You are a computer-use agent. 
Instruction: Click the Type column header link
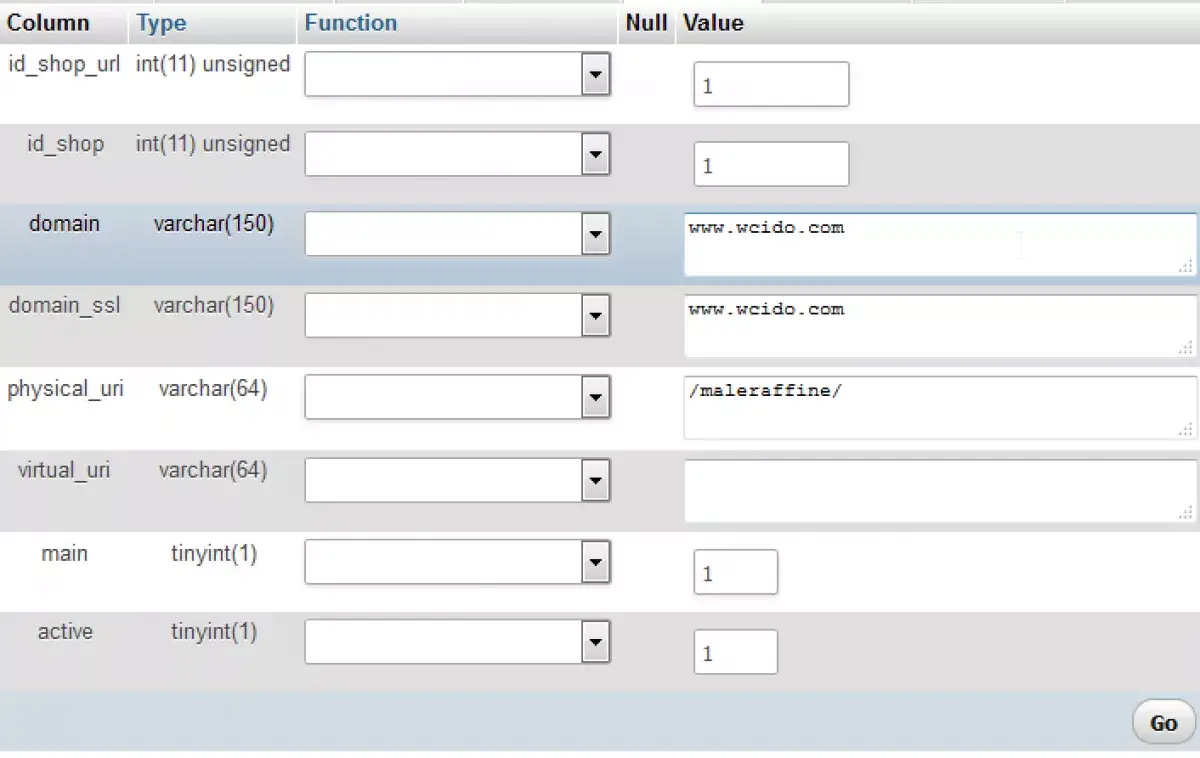click(x=162, y=23)
